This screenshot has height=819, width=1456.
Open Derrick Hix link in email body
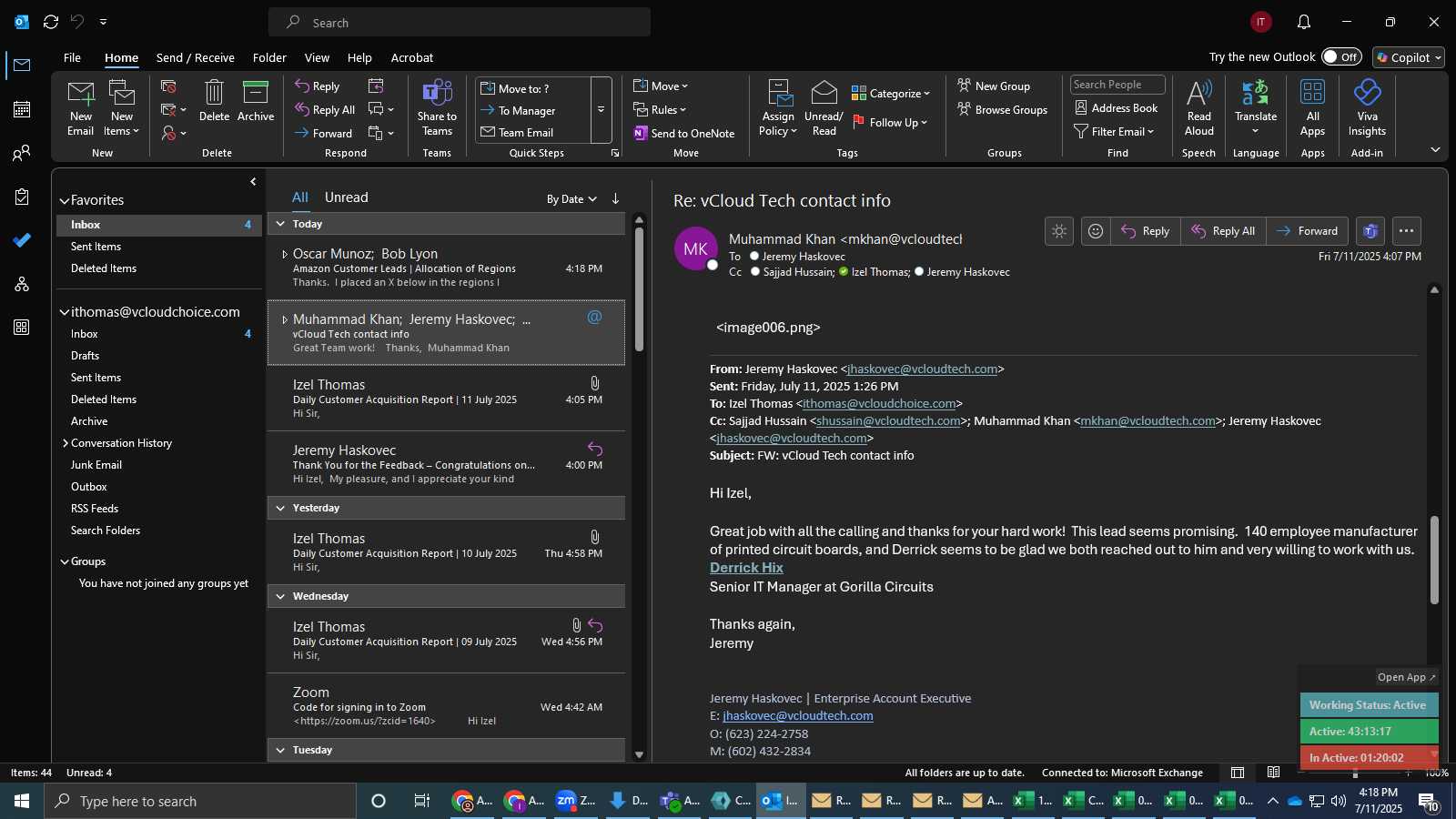click(x=746, y=568)
